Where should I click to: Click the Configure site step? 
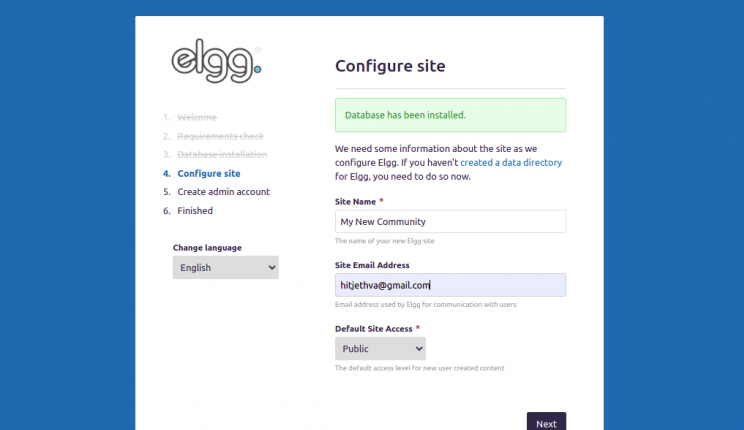(209, 173)
